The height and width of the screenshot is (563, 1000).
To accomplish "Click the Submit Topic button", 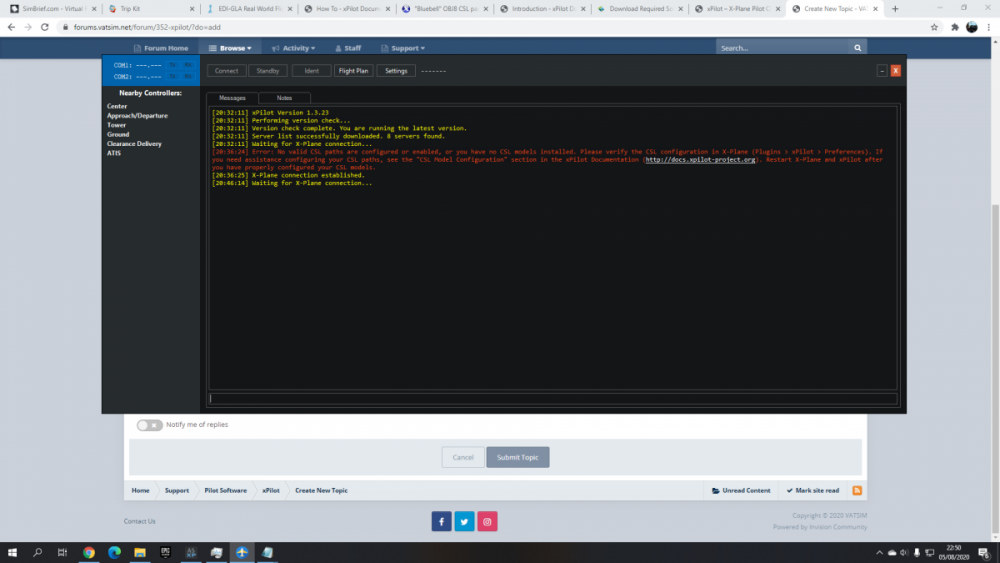I will tap(517, 457).
